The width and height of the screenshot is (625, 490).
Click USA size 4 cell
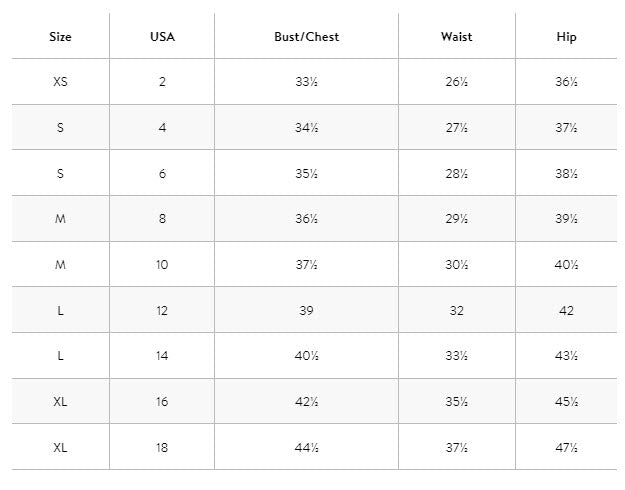tap(162, 128)
